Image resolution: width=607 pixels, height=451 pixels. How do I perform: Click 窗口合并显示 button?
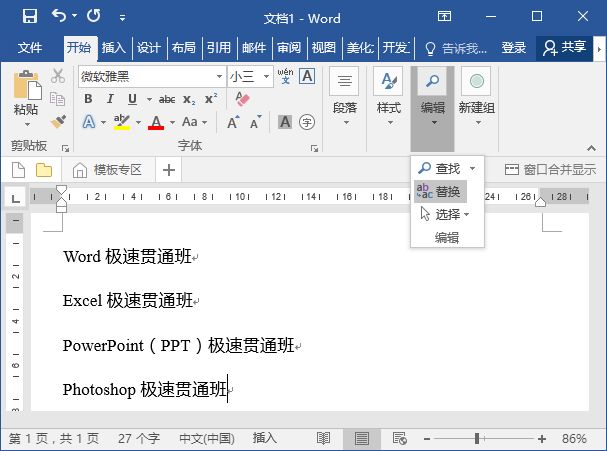point(550,169)
